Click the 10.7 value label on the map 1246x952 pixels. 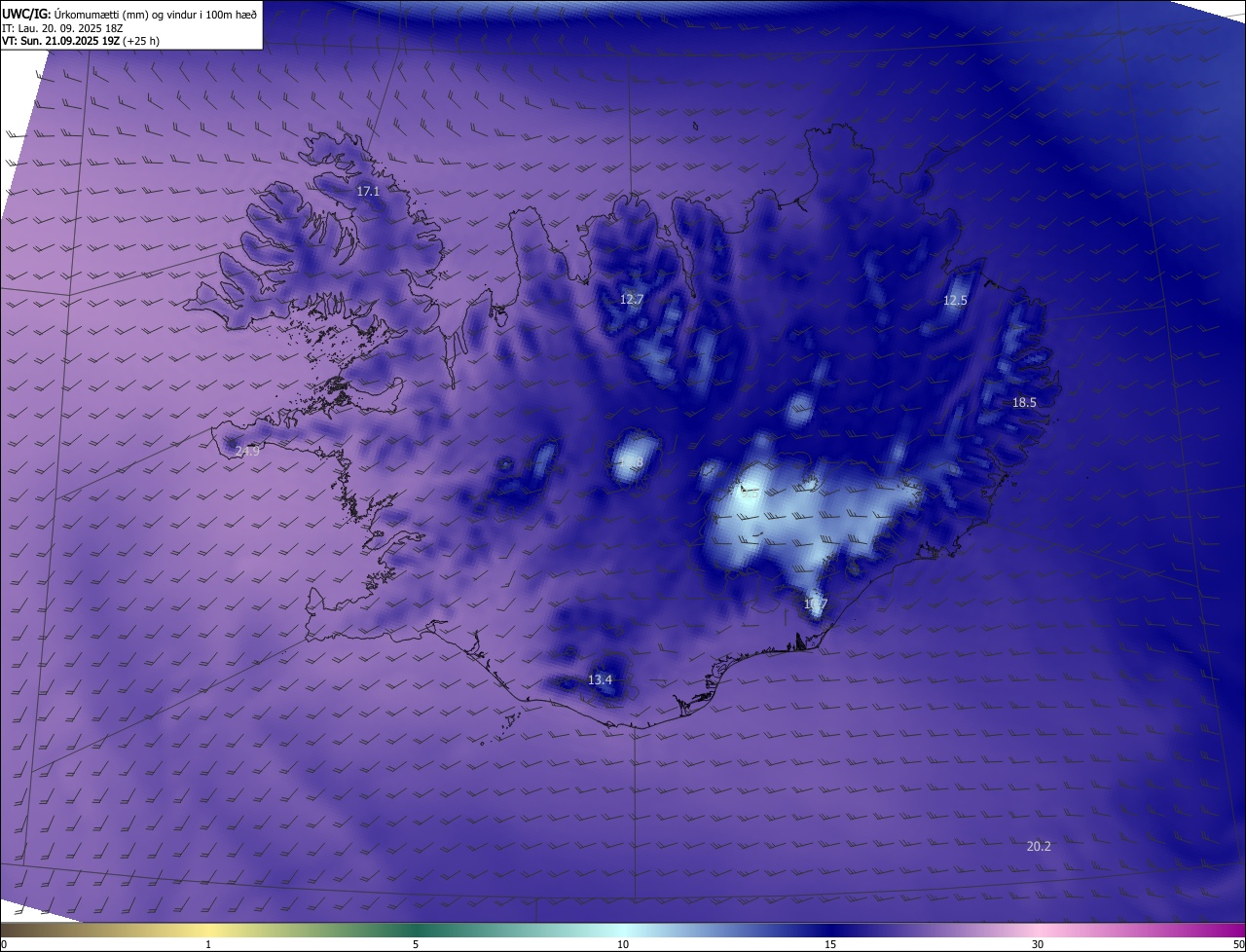(816, 604)
